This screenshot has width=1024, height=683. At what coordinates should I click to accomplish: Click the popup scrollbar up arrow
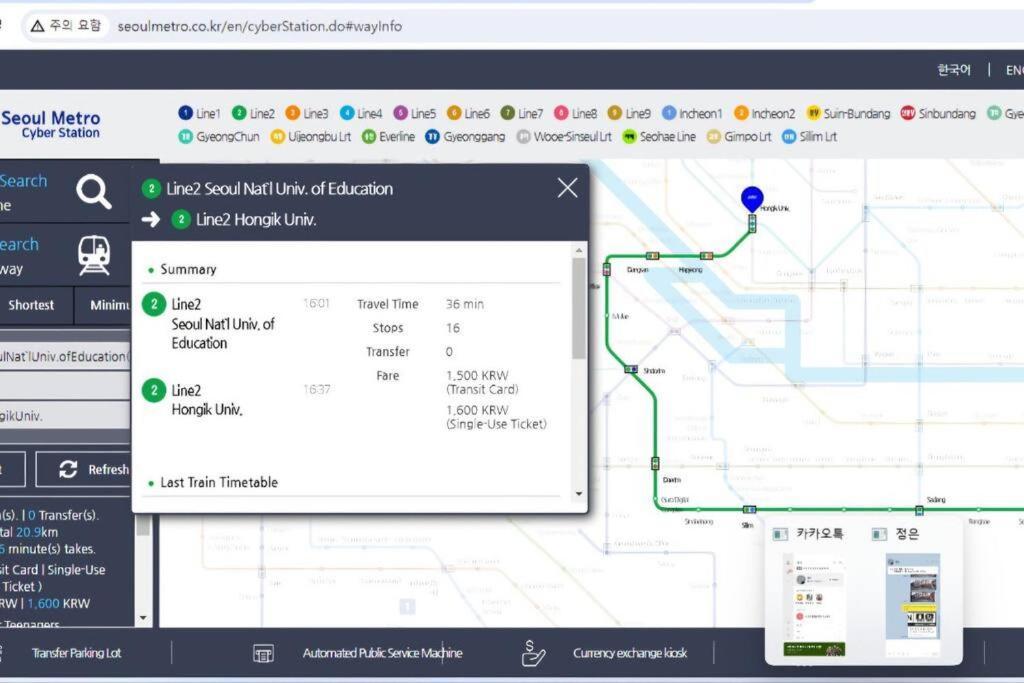tap(579, 250)
